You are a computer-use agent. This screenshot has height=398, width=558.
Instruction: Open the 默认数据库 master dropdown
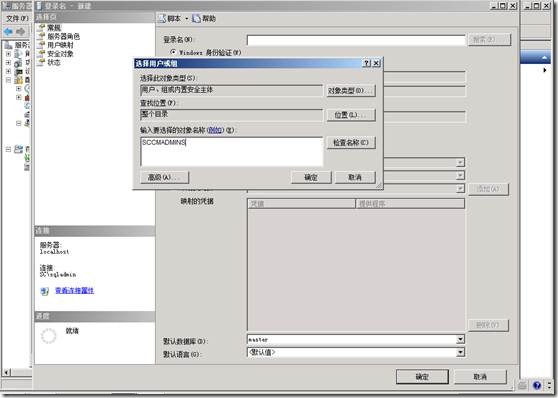point(460,339)
